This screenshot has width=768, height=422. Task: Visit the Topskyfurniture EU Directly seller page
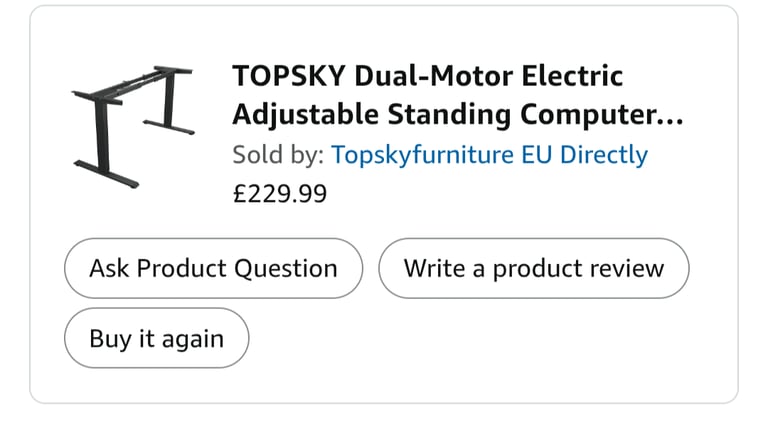(x=489, y=155)
